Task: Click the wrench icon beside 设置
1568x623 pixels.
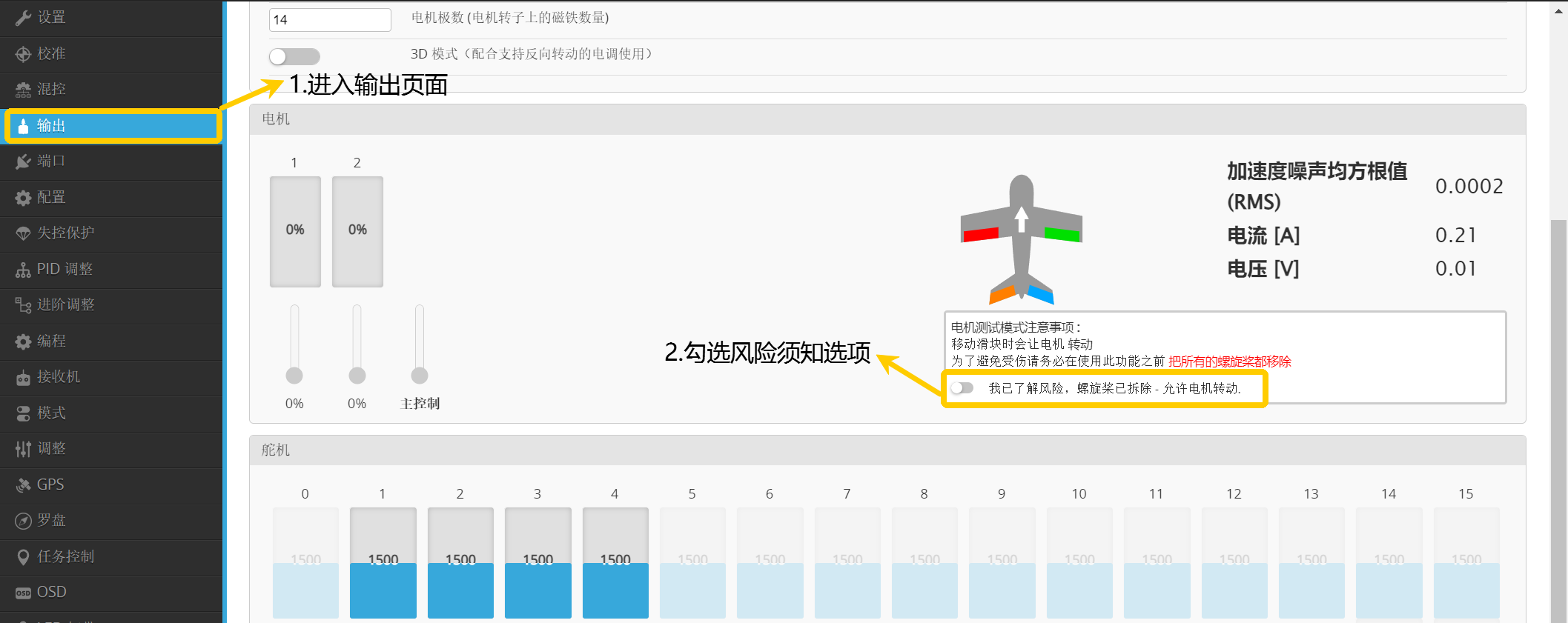Action: pyautogui.click(x=23, y=18)
